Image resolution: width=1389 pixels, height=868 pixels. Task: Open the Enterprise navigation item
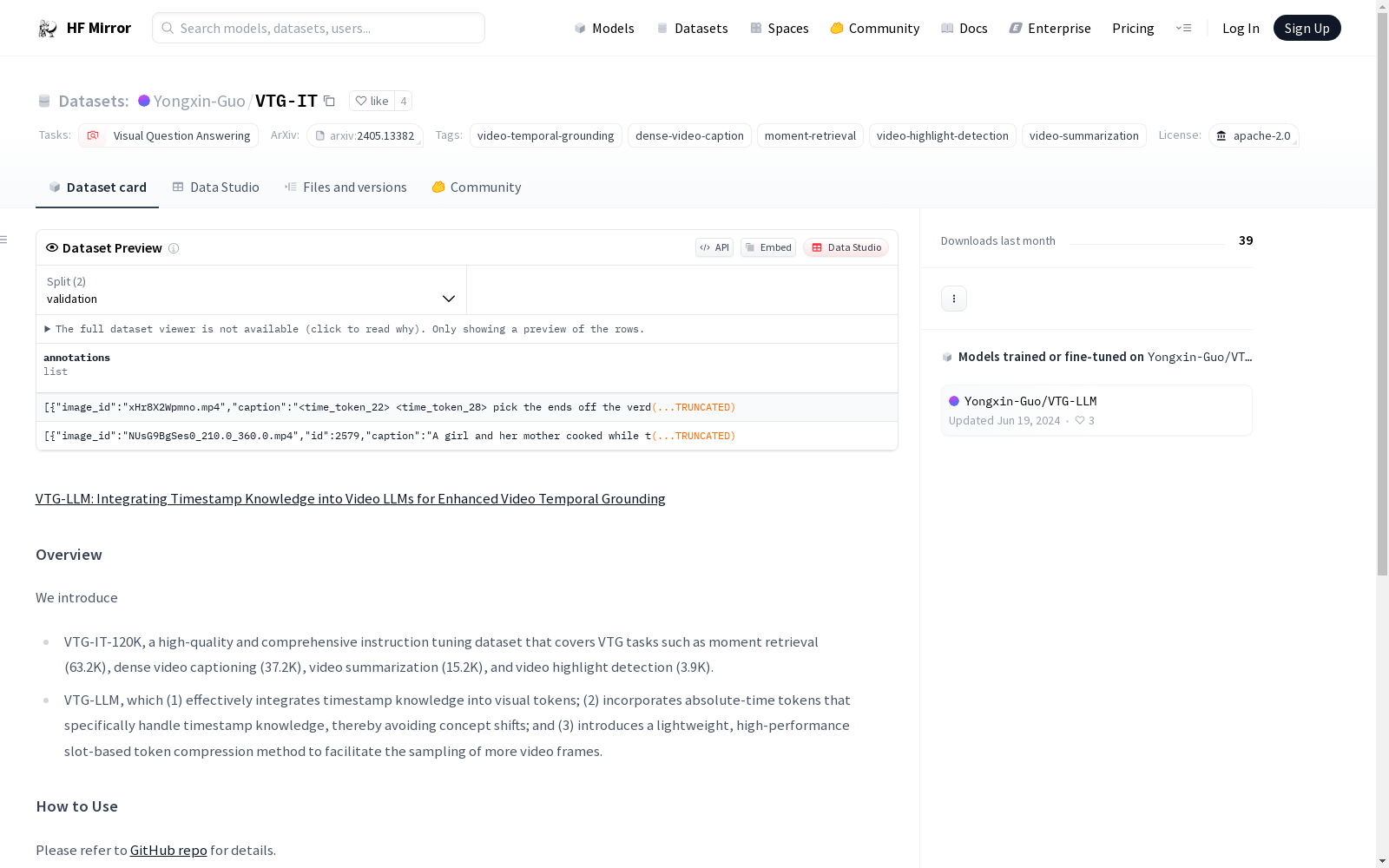pos(1050,28)
